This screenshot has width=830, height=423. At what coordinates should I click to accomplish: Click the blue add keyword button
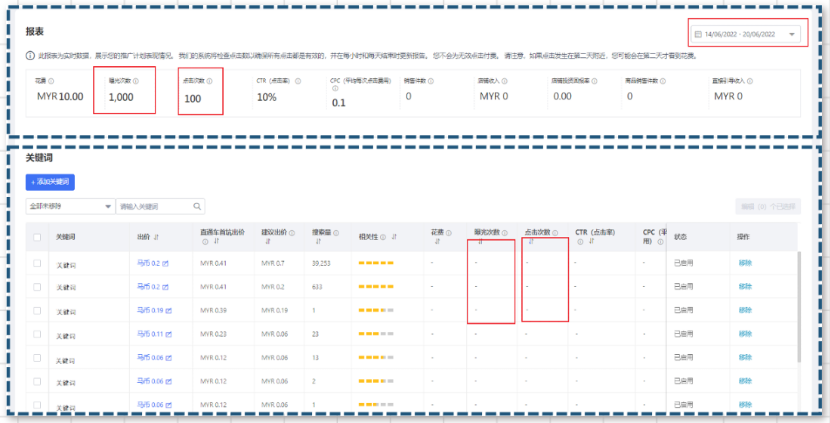pos(50,182)
